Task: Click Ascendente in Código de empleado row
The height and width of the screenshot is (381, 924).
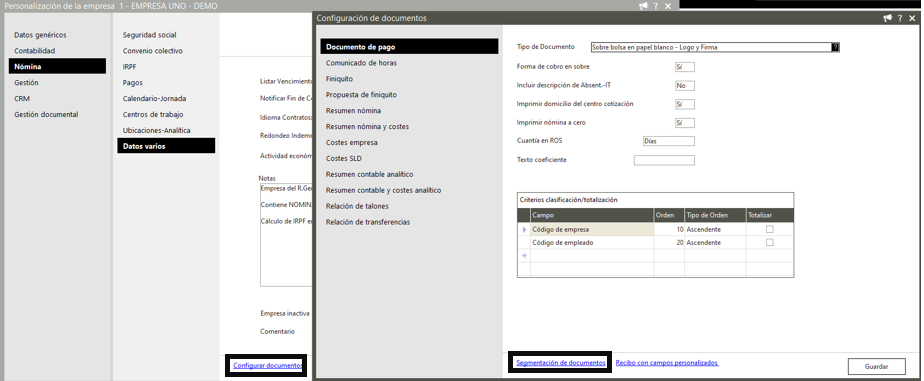Action: [715, 243]
